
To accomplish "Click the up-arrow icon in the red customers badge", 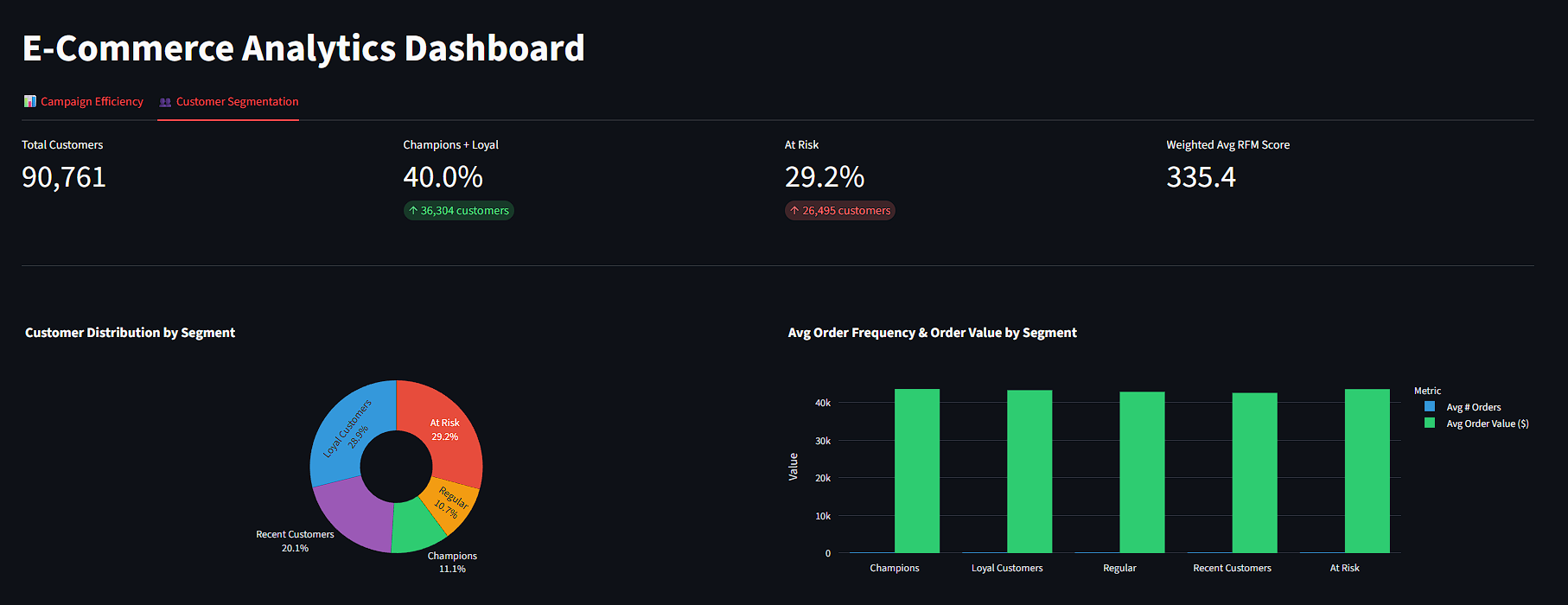I will 794,210.
